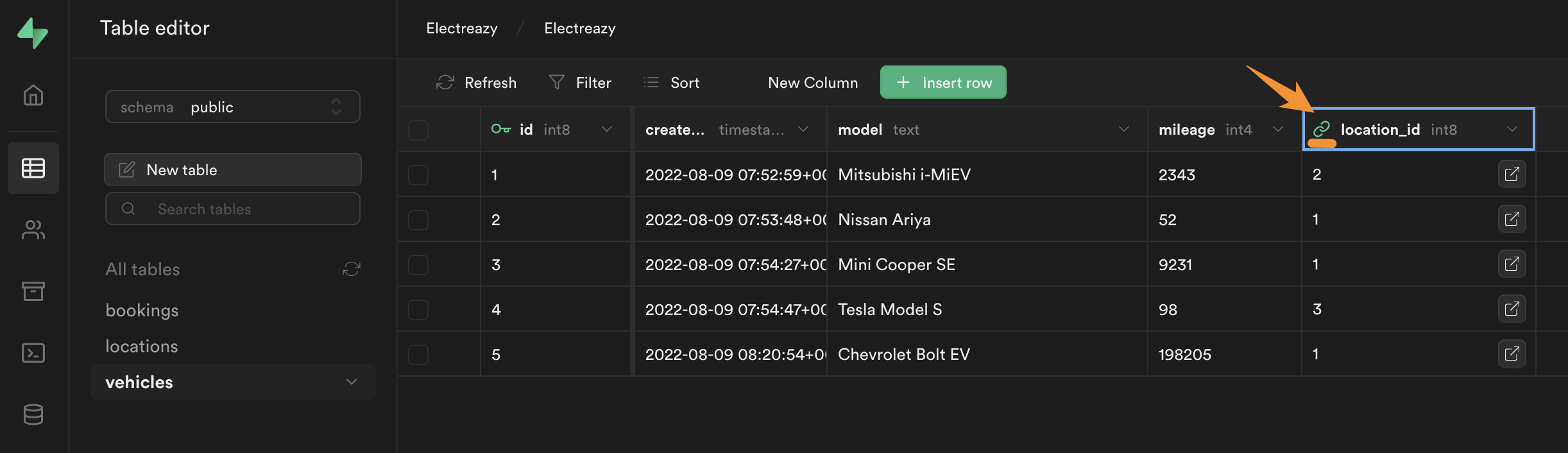Open the Database icon in the sidebar

(33, 415)
